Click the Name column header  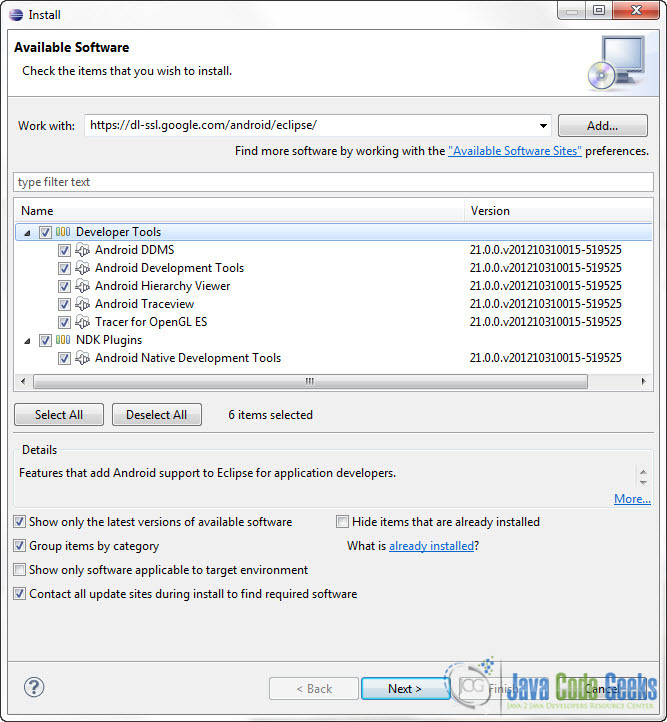(239, 211)
